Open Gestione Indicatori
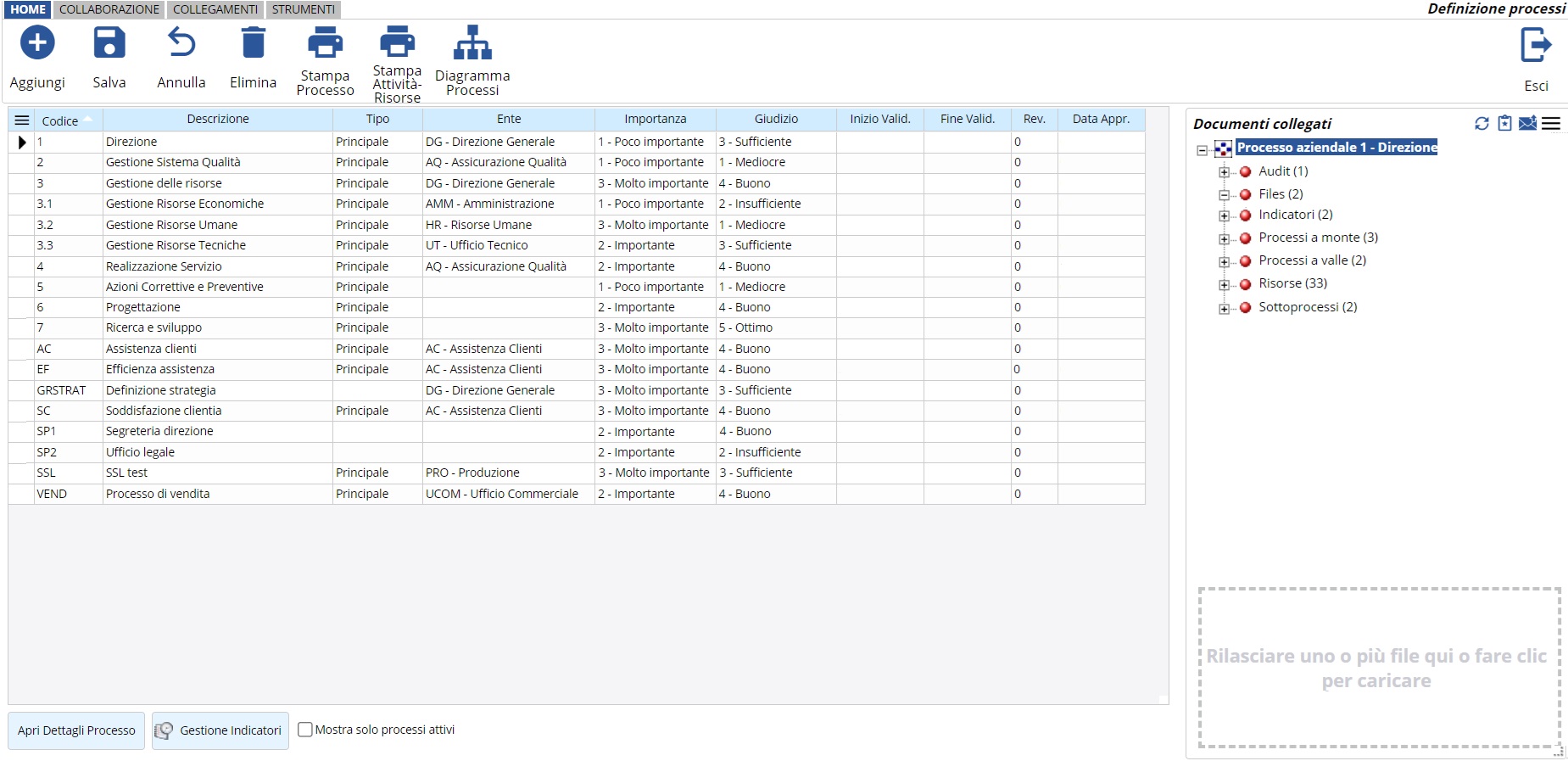Screen dimensions: 1568x761 click(220, 730)
